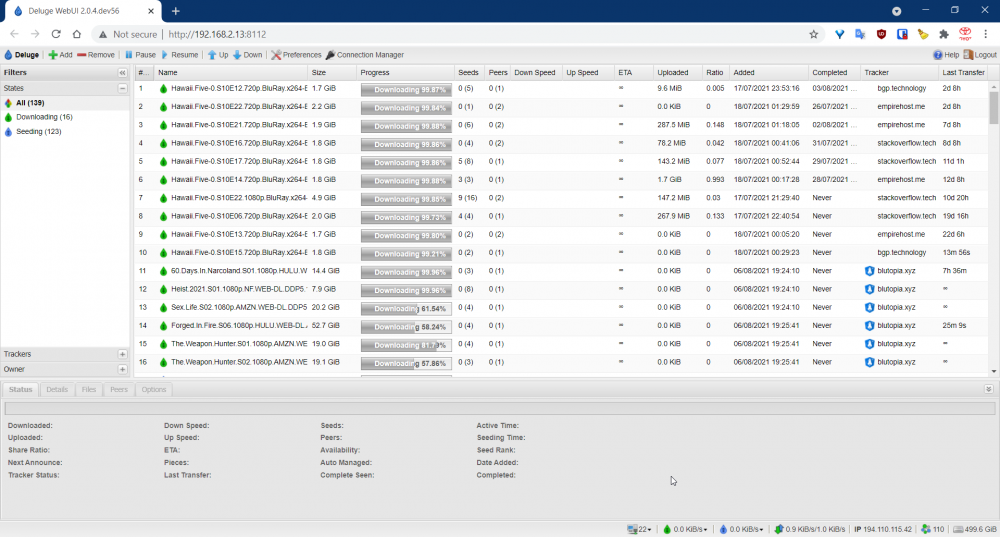Switch to the Status tab
Viewport: 1000px width, 537px height.
point(20,389)
